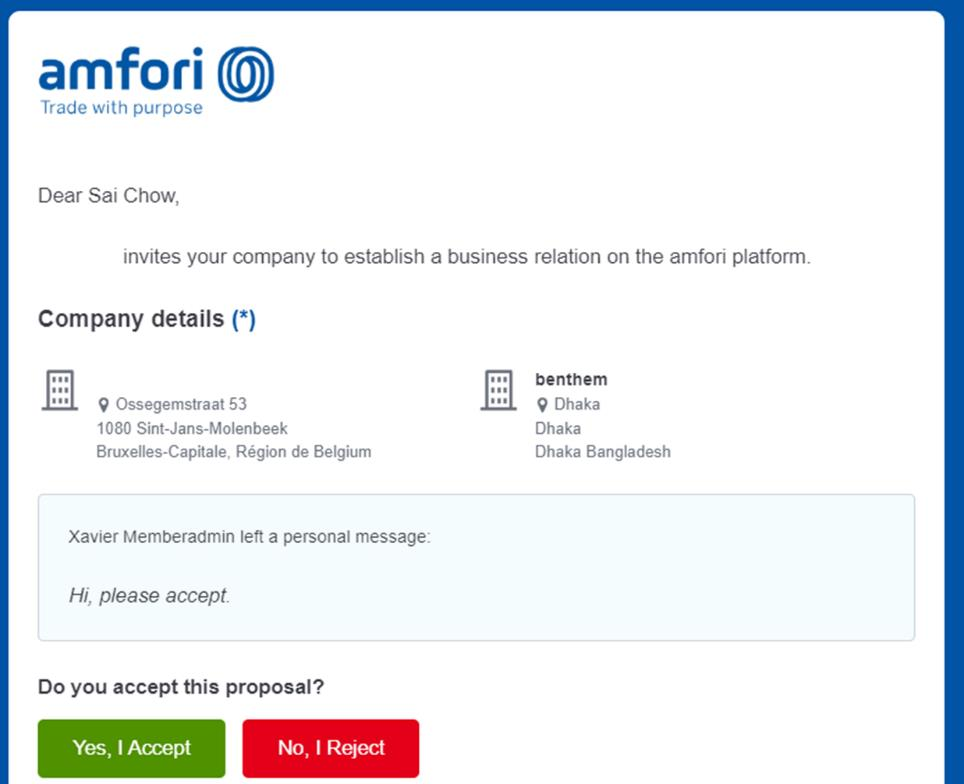964x784 pixels.
Task: Click the Company details heading
Action: 131,319
